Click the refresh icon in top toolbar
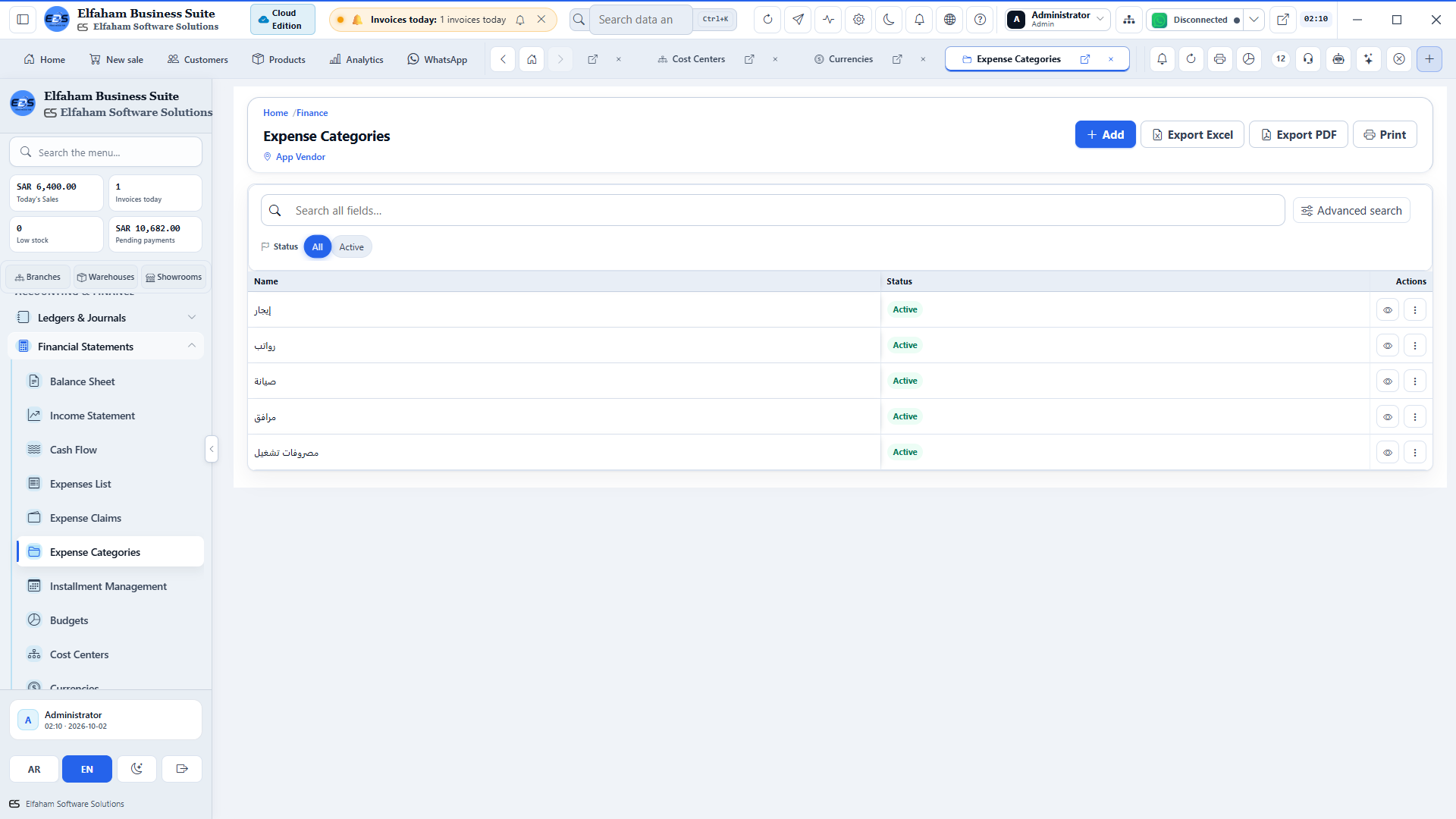This screenshot has height=819, width=1456. tap(767, 20)
